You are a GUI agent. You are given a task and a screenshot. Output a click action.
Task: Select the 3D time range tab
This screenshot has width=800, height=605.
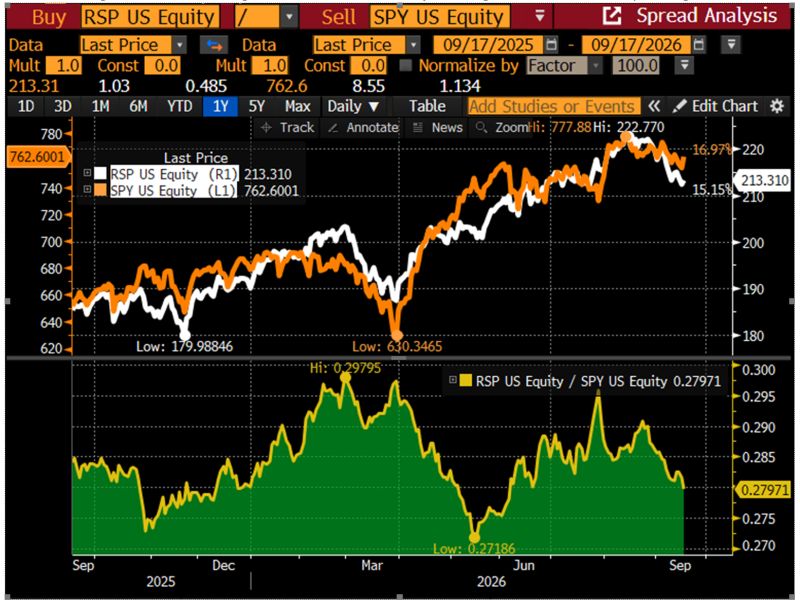(63, 106)
